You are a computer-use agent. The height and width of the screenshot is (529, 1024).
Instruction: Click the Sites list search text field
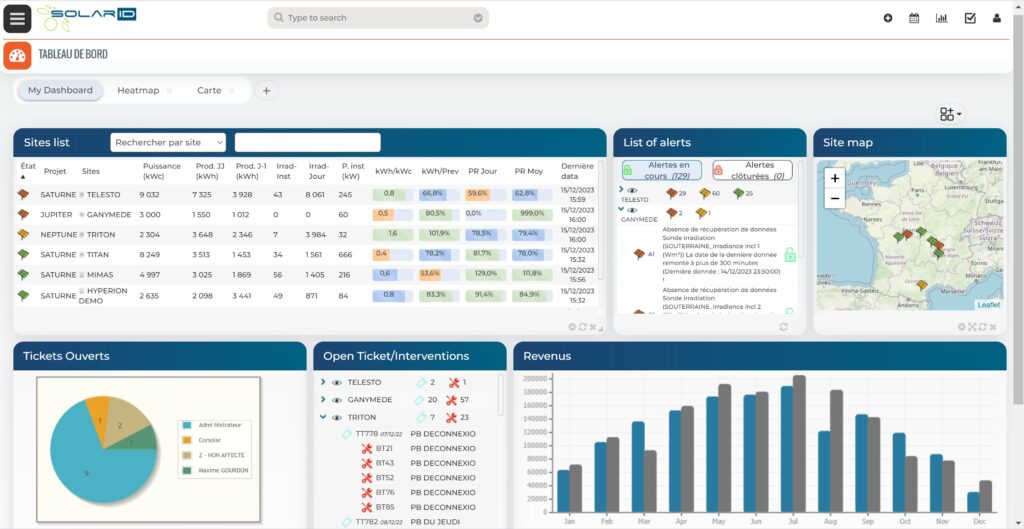(308, 142)
